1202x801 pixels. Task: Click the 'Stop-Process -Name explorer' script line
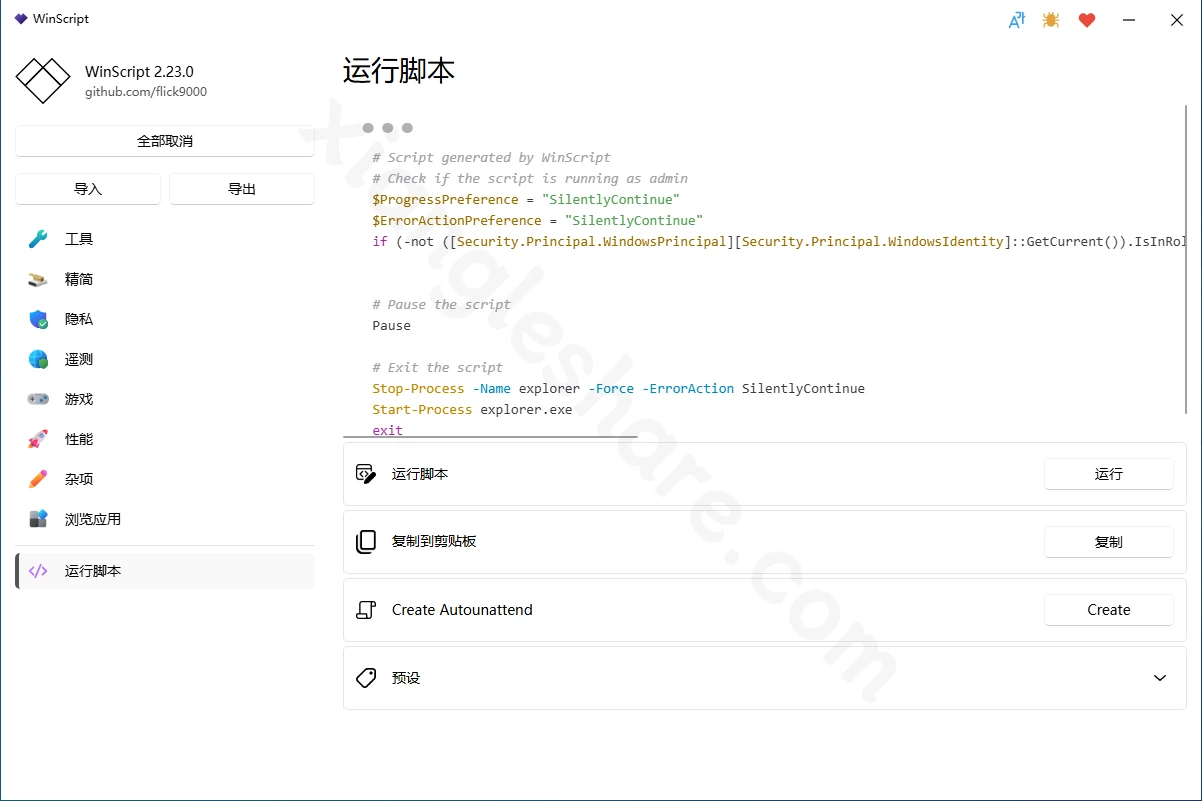tap(618, 388)
